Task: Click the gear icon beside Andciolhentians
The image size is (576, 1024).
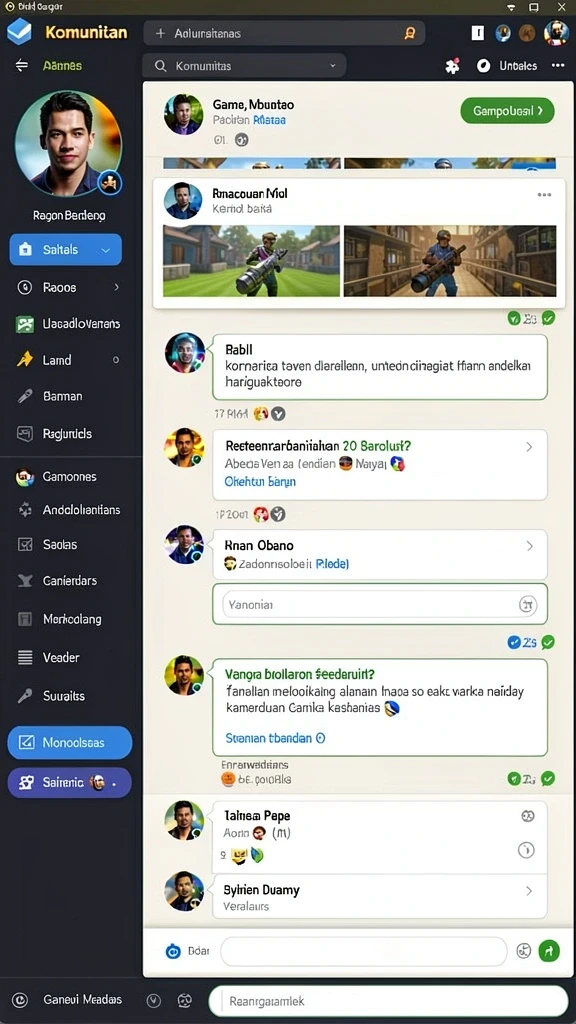Action: click(x=25, y=509)
